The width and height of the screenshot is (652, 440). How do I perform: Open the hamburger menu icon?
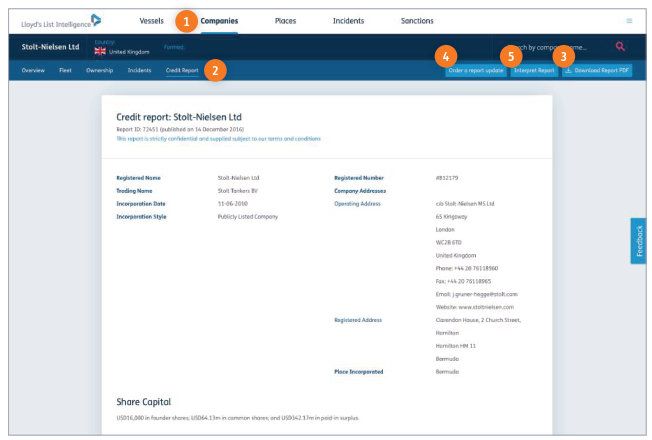629,21
